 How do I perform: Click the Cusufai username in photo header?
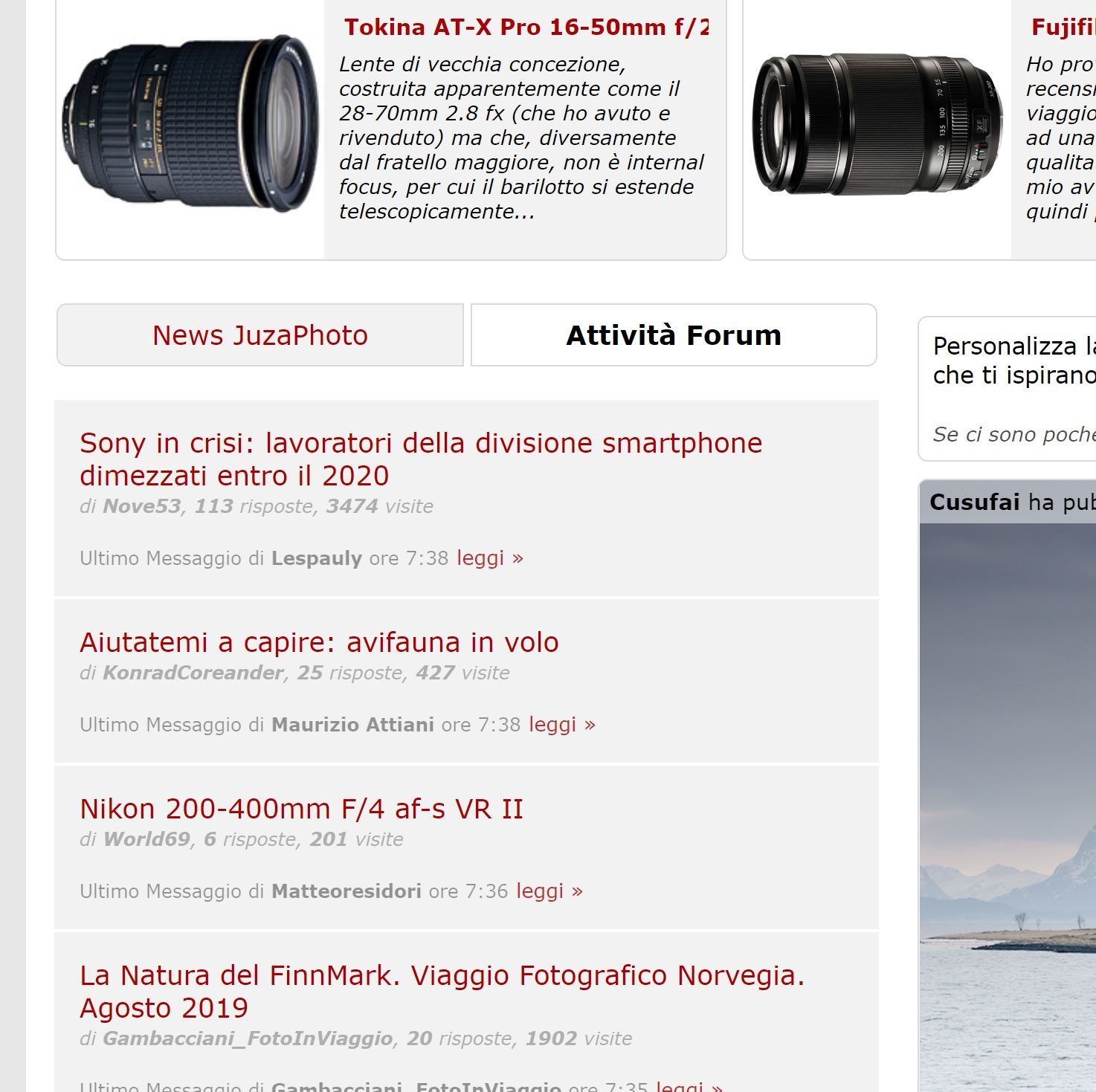(974, 503)
